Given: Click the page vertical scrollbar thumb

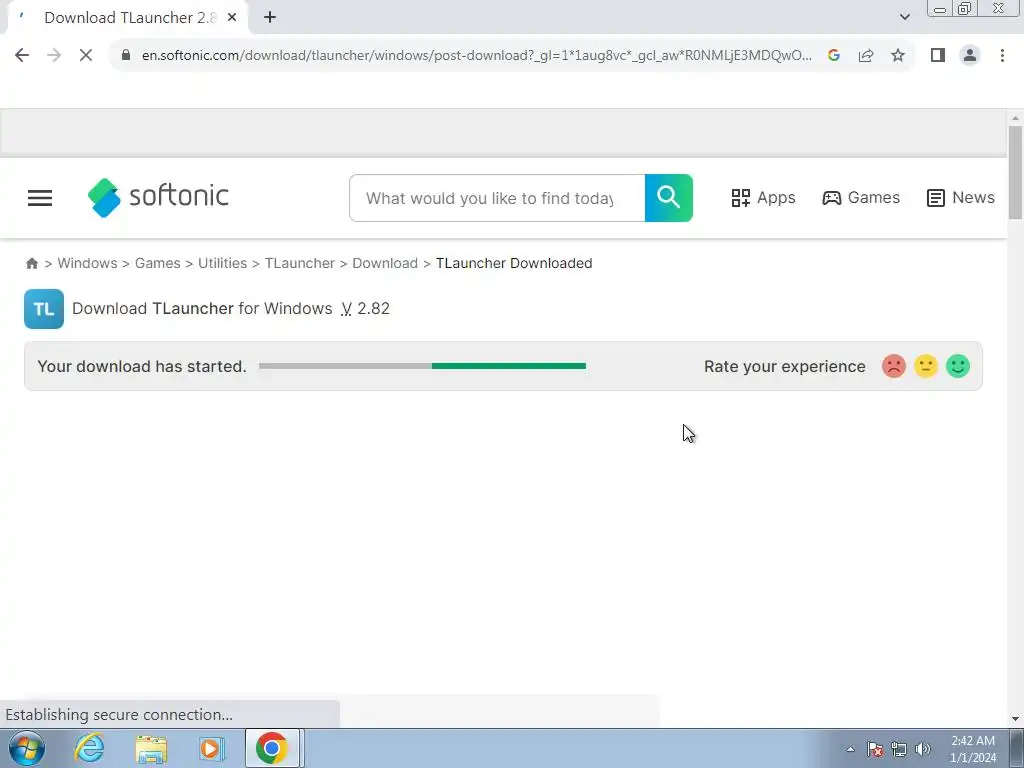Looking at the screenshot, I should coord(1015,173).
